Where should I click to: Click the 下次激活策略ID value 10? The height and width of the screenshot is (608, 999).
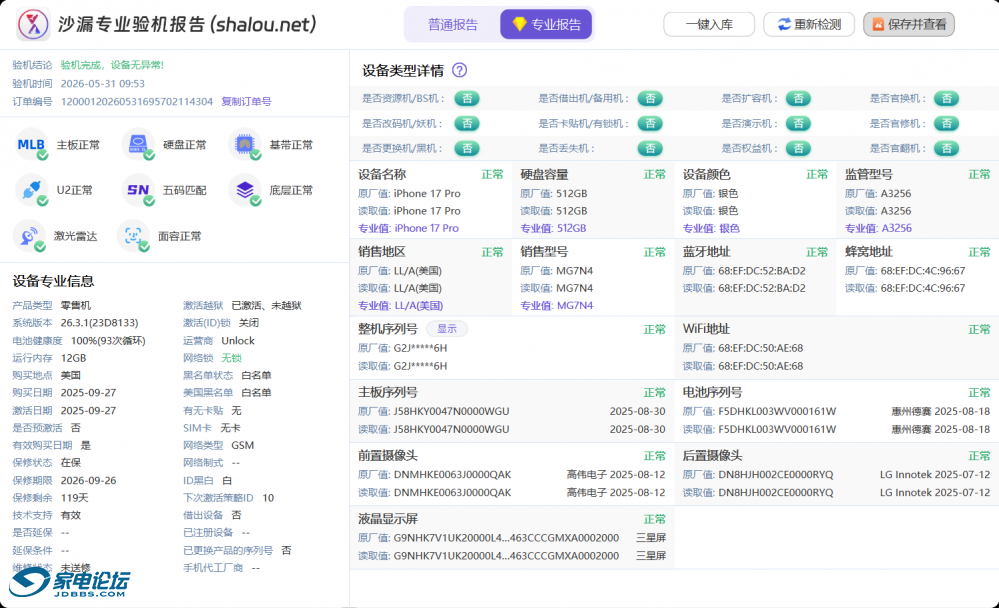click(x=268, y=498)
